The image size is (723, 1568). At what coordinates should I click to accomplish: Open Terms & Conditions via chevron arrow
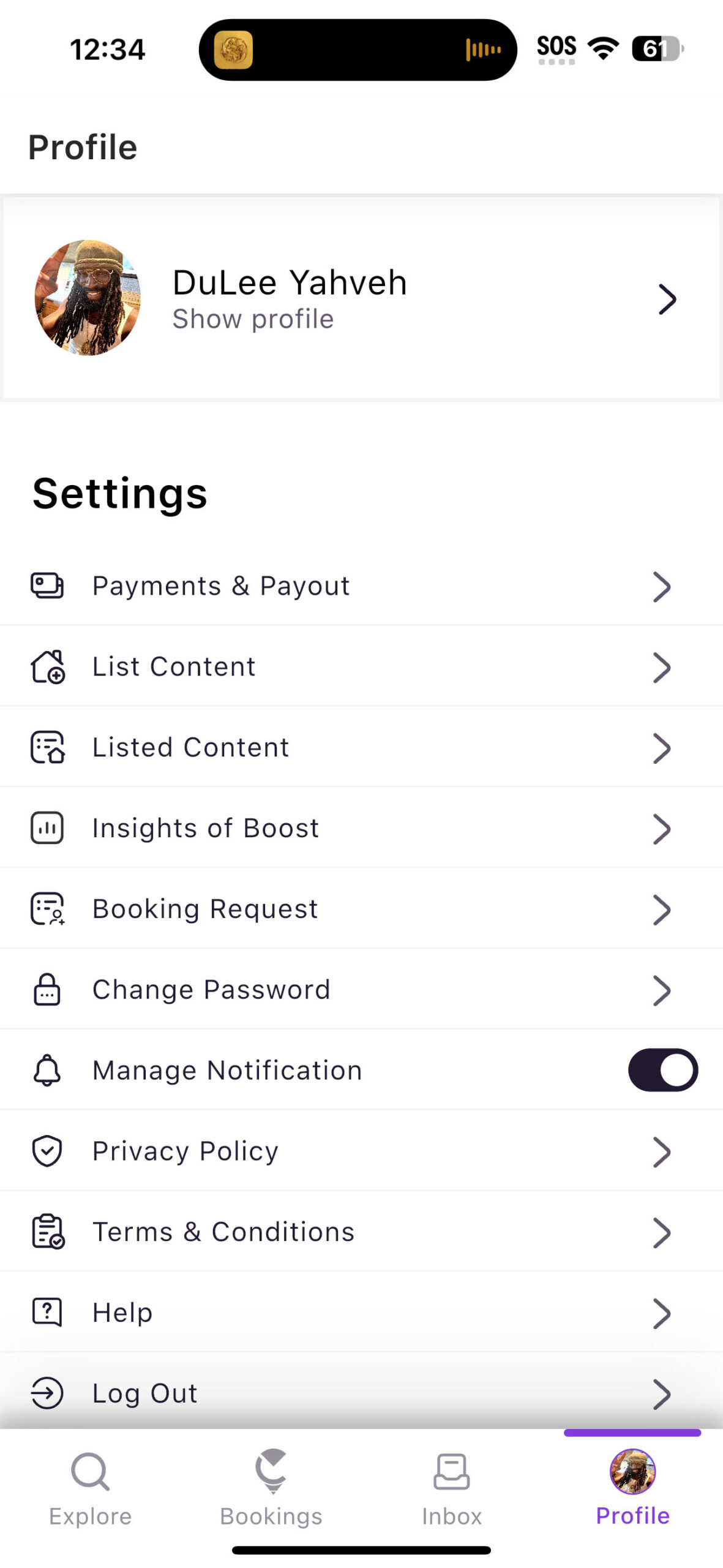662,1232
